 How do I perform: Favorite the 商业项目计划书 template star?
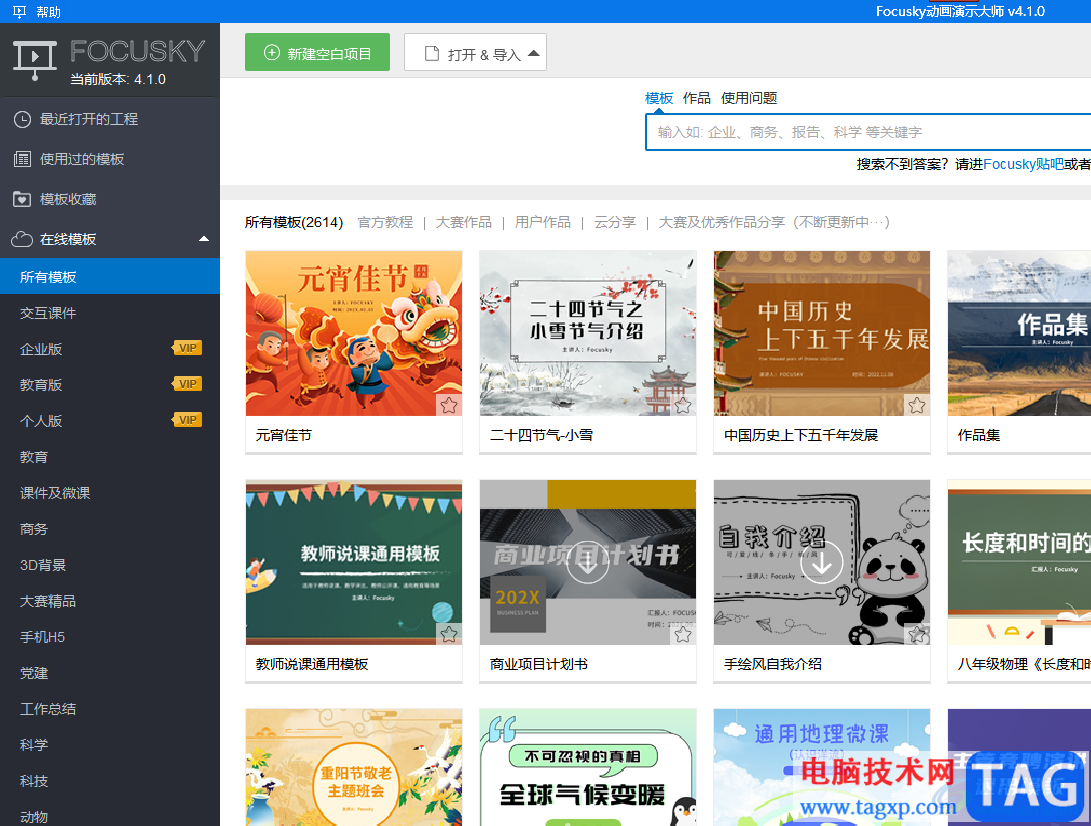click(683, 634)
